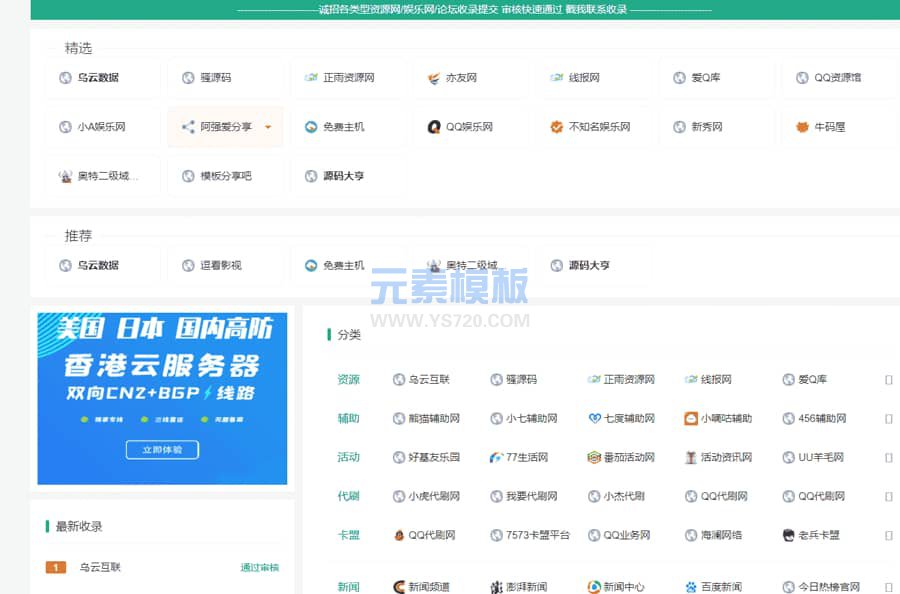The image size is (900, 594).
Task: Open more sites at end of 辅助 row
Action: pos(889,419)
